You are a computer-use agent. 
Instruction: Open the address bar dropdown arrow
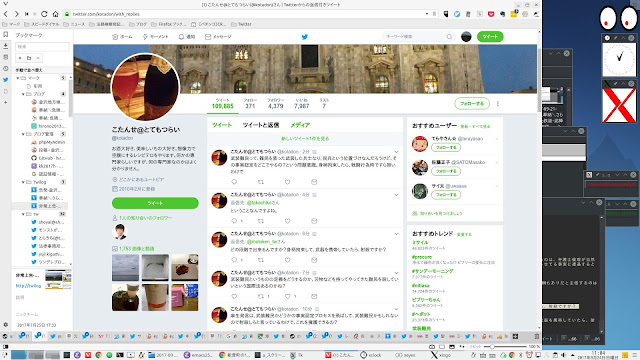point(427,14)
